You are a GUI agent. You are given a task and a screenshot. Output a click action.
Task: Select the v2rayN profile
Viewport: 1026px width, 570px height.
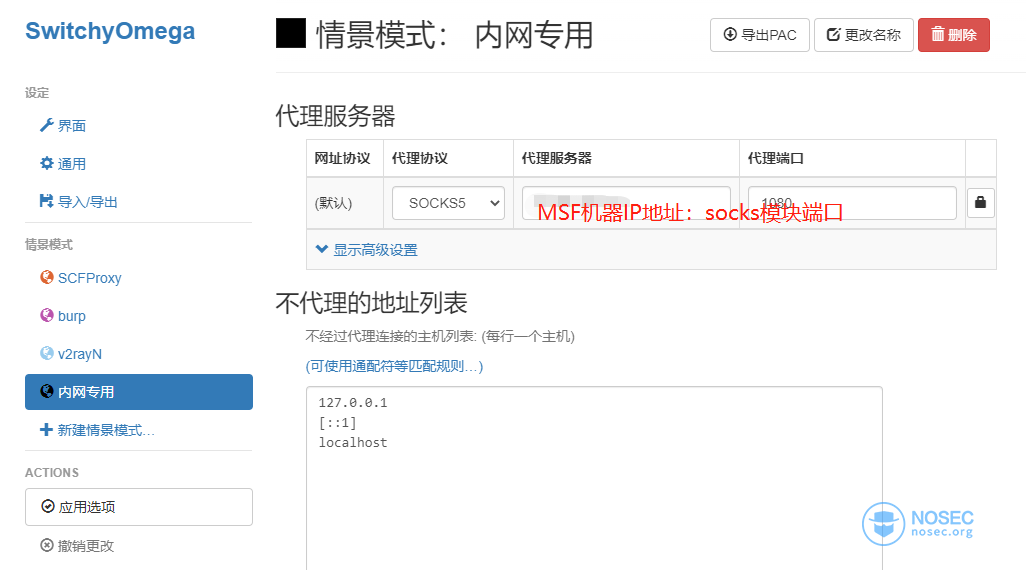71,354
